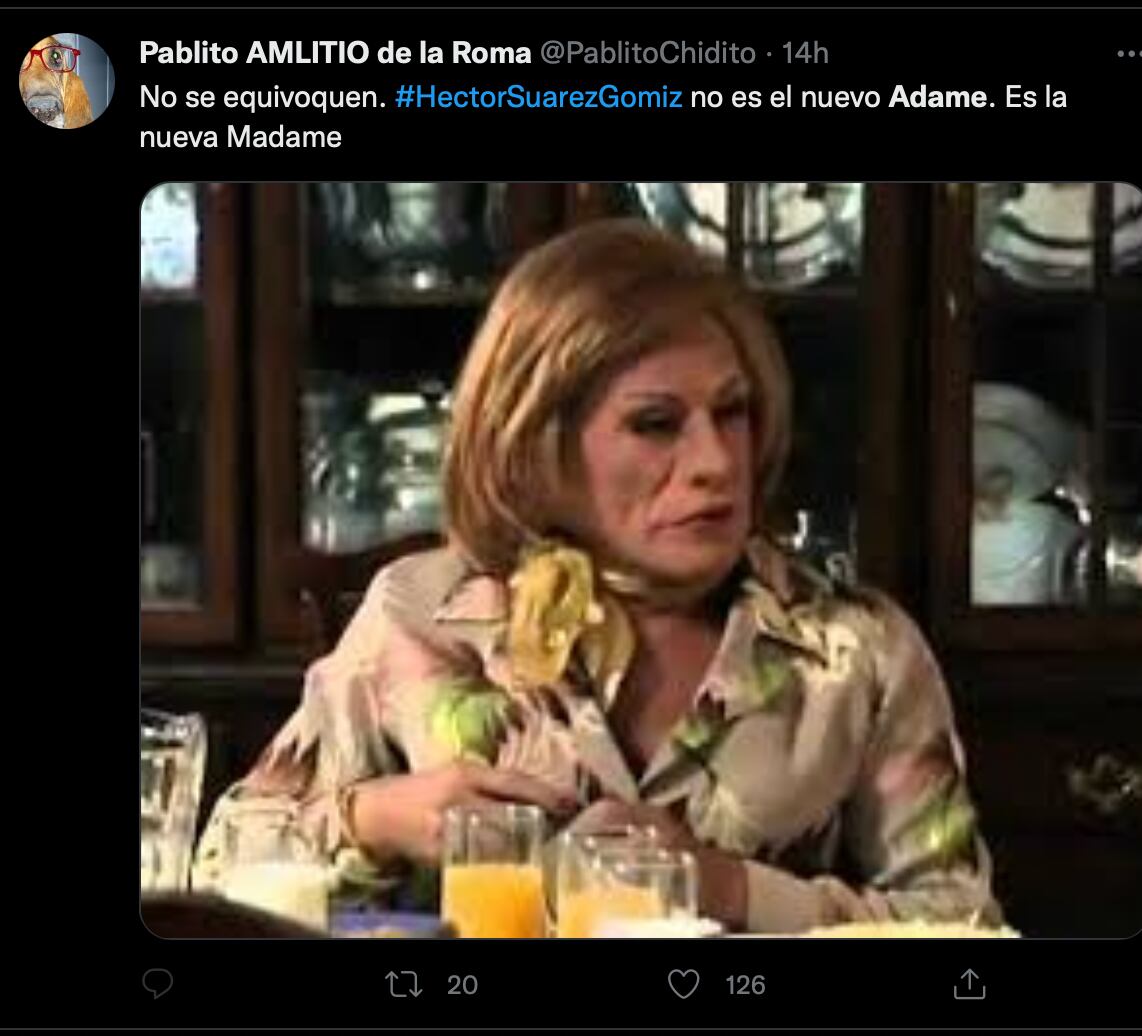This screenshot has height=1036, width=1142.
Task: Open Pablito AMLITIO de la Roma's profile
Action: pos(335,52)
